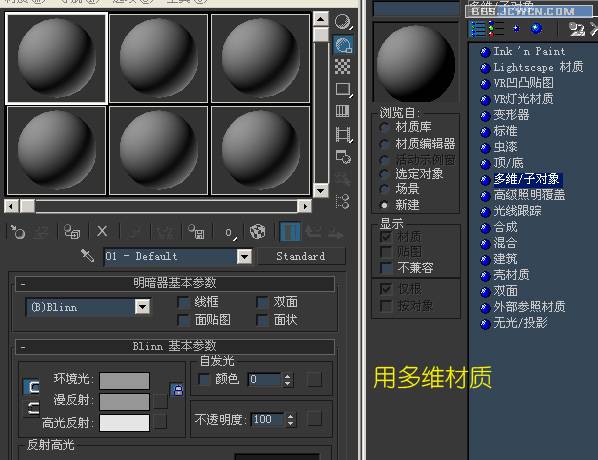Click the make preview film icon
The width and height of the screenshot is (598, 460).
pyautogui.click(x=343, y=134)
